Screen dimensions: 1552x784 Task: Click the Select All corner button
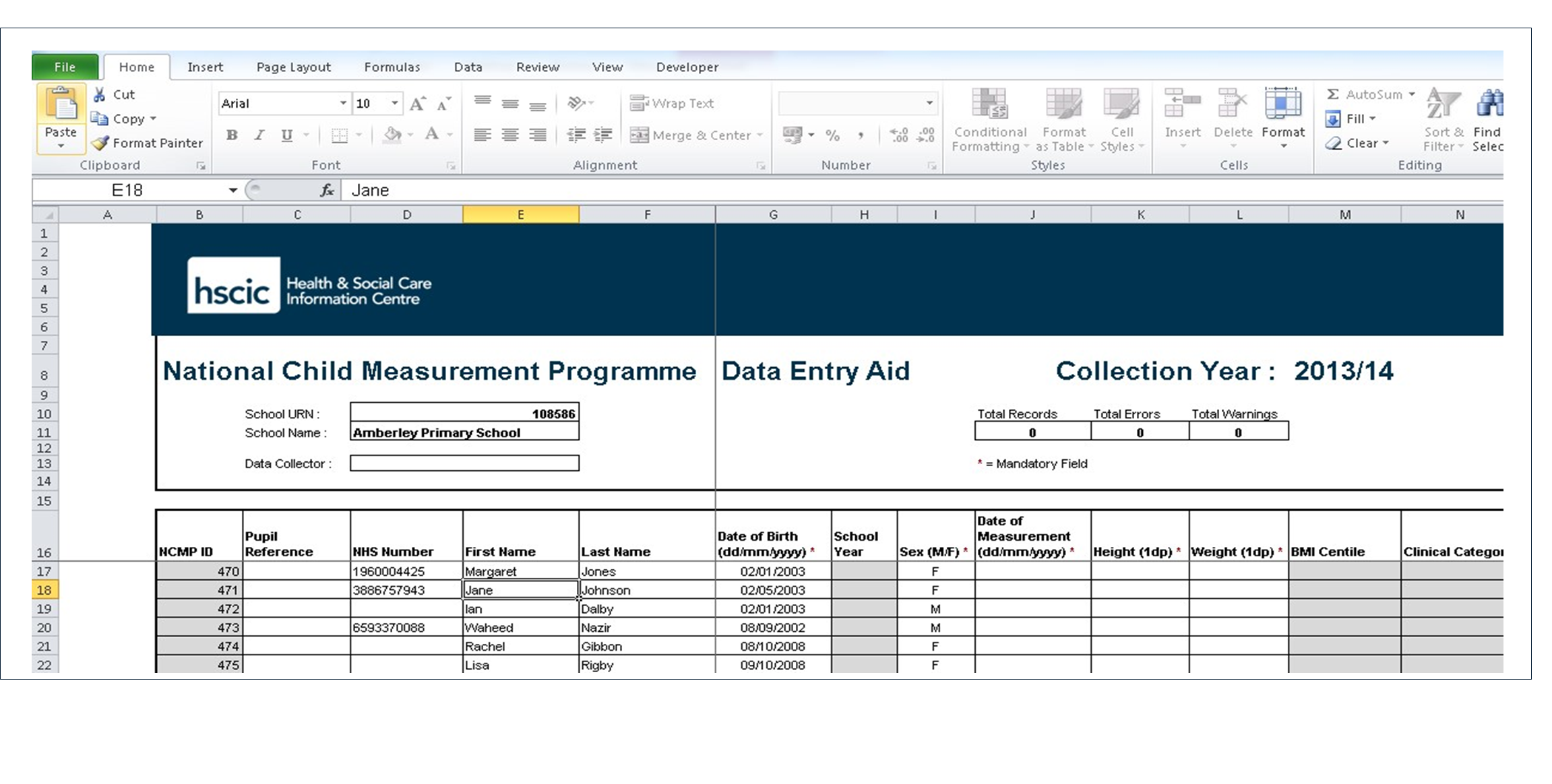click(46, 215)
